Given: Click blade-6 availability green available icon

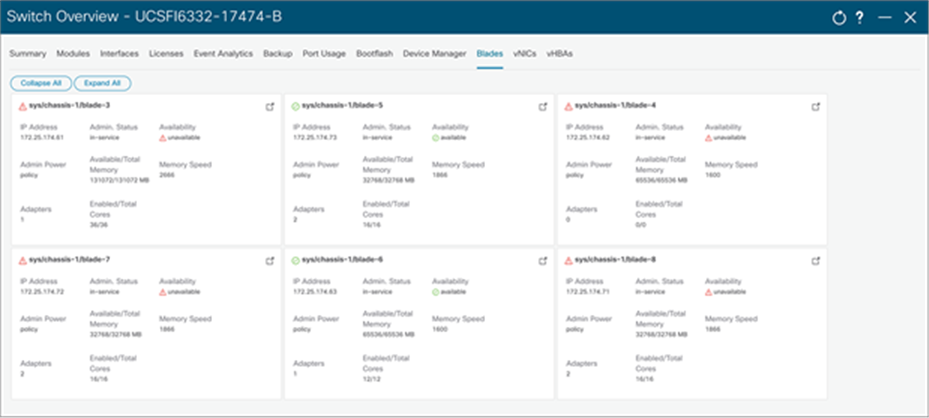Looking at the screenshot, I should [x=435, y=292].
